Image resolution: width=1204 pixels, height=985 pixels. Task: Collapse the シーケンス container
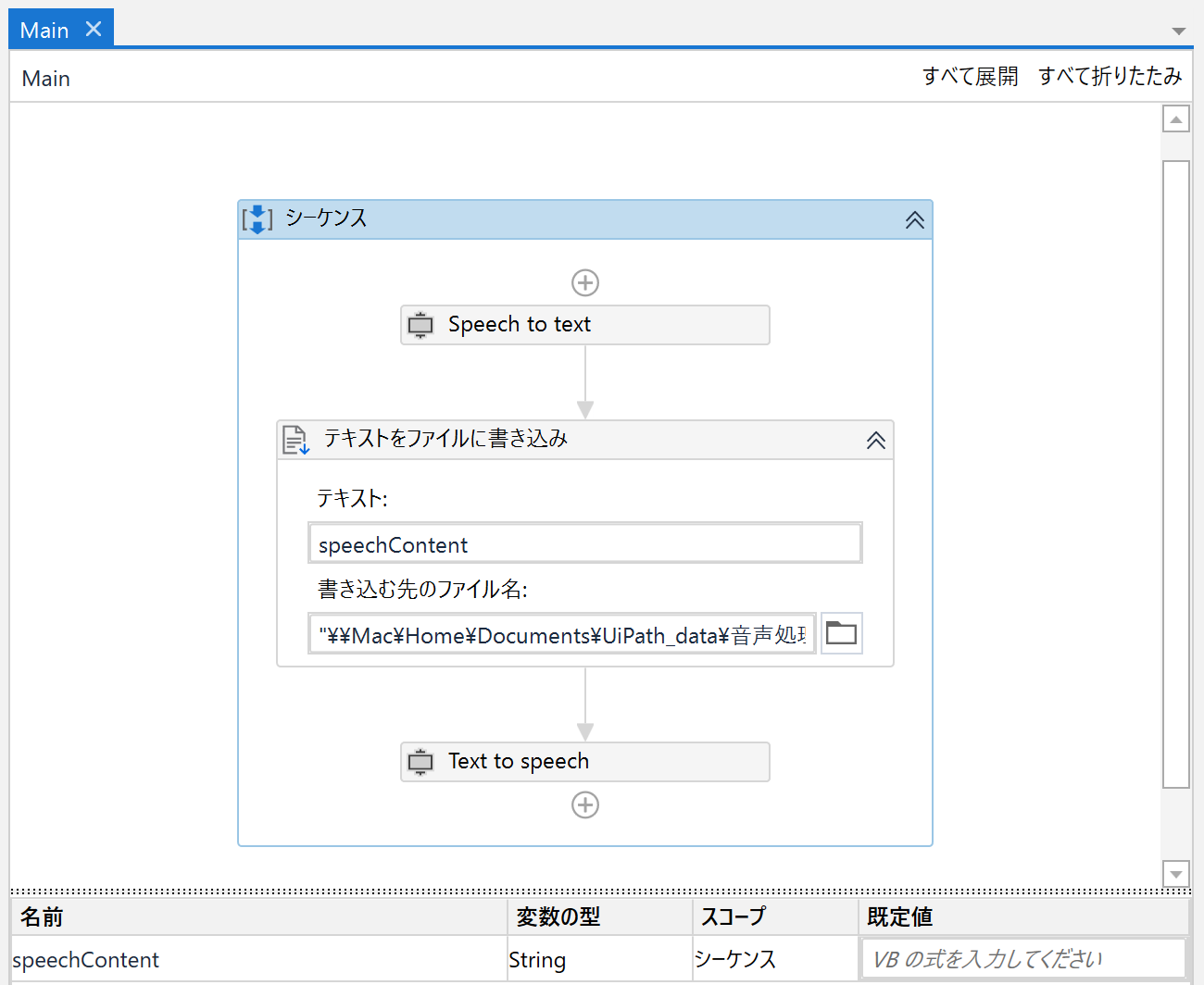(x=914, y=219)
